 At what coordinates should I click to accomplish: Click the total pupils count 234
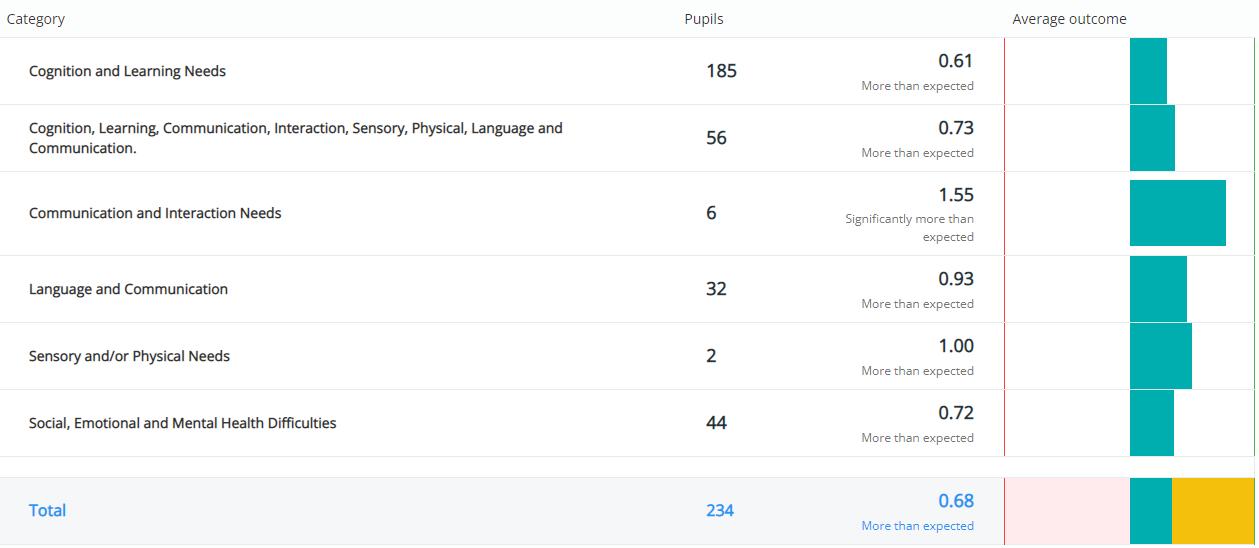[x=719, y=510]
